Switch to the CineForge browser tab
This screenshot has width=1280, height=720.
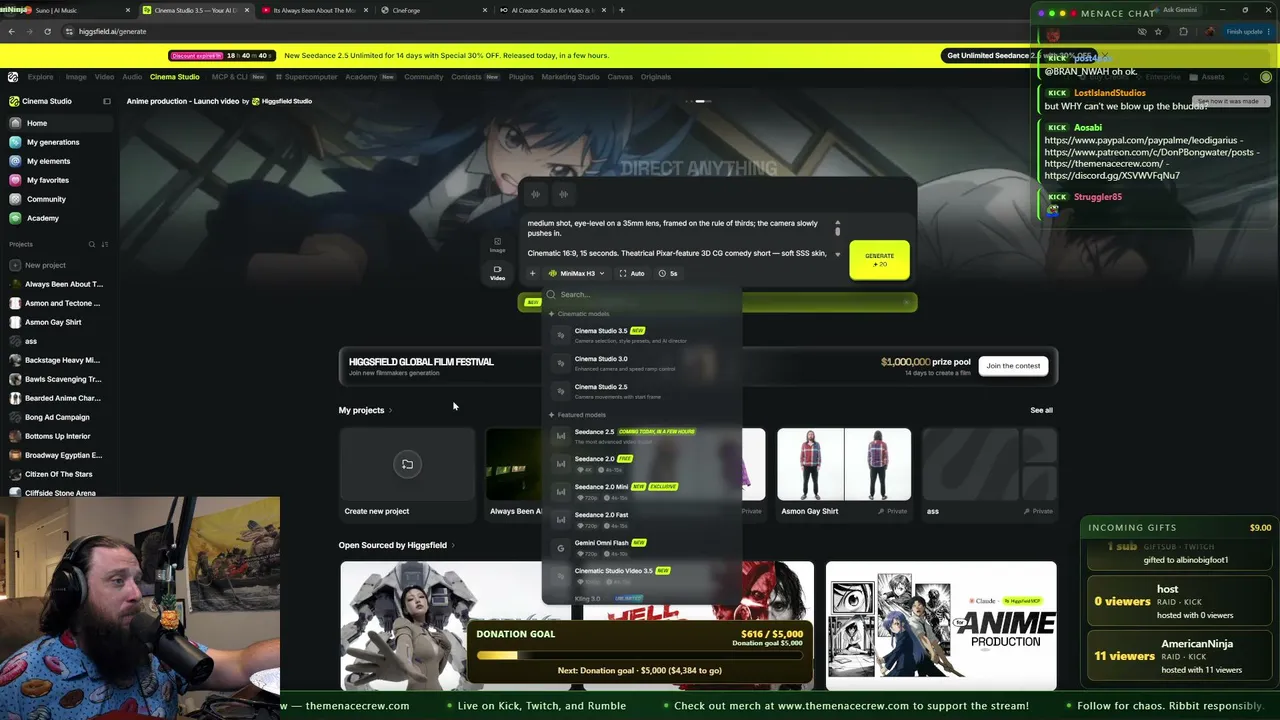pyautogui.click(x=433, y=10)
